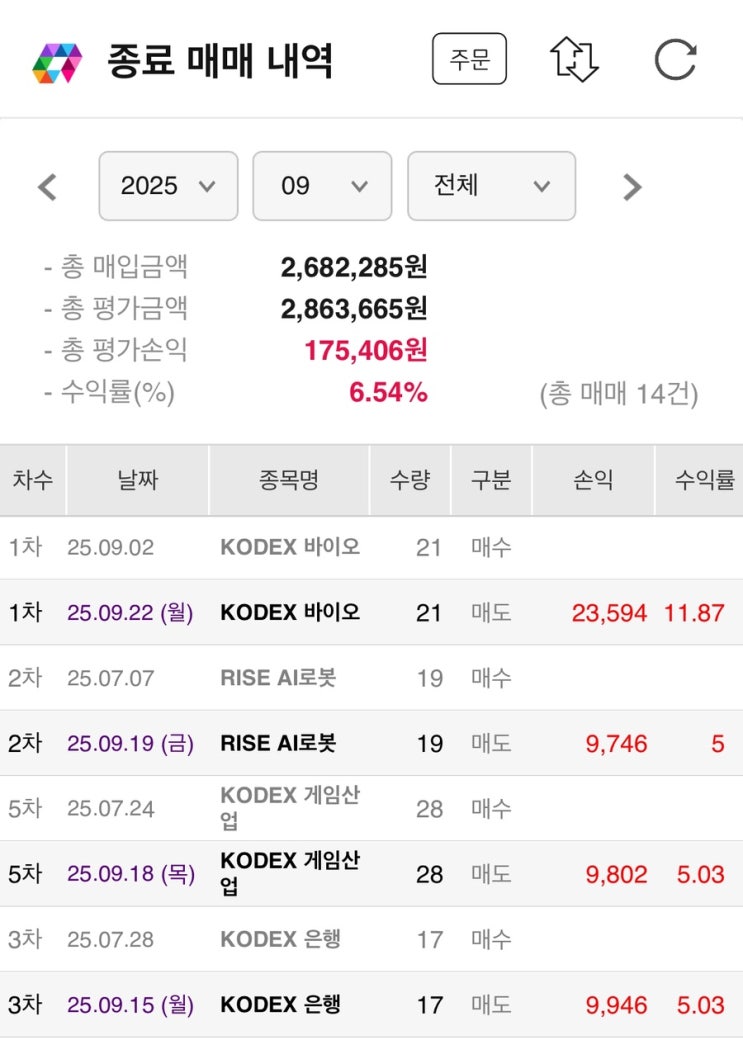This screenshot has width=743, height=1040.
Task: Go to previous month with left arrow
Action: pos(47,187)
